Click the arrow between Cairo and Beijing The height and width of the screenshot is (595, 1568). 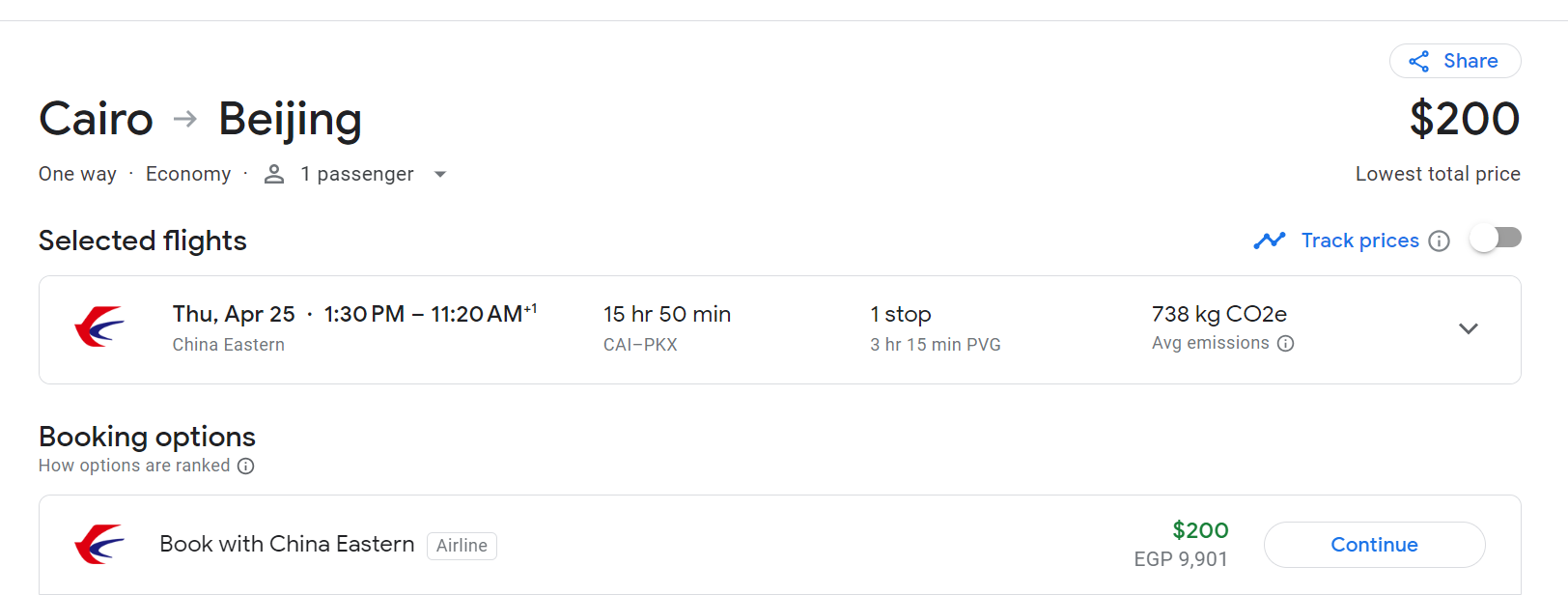coord(185,119)
